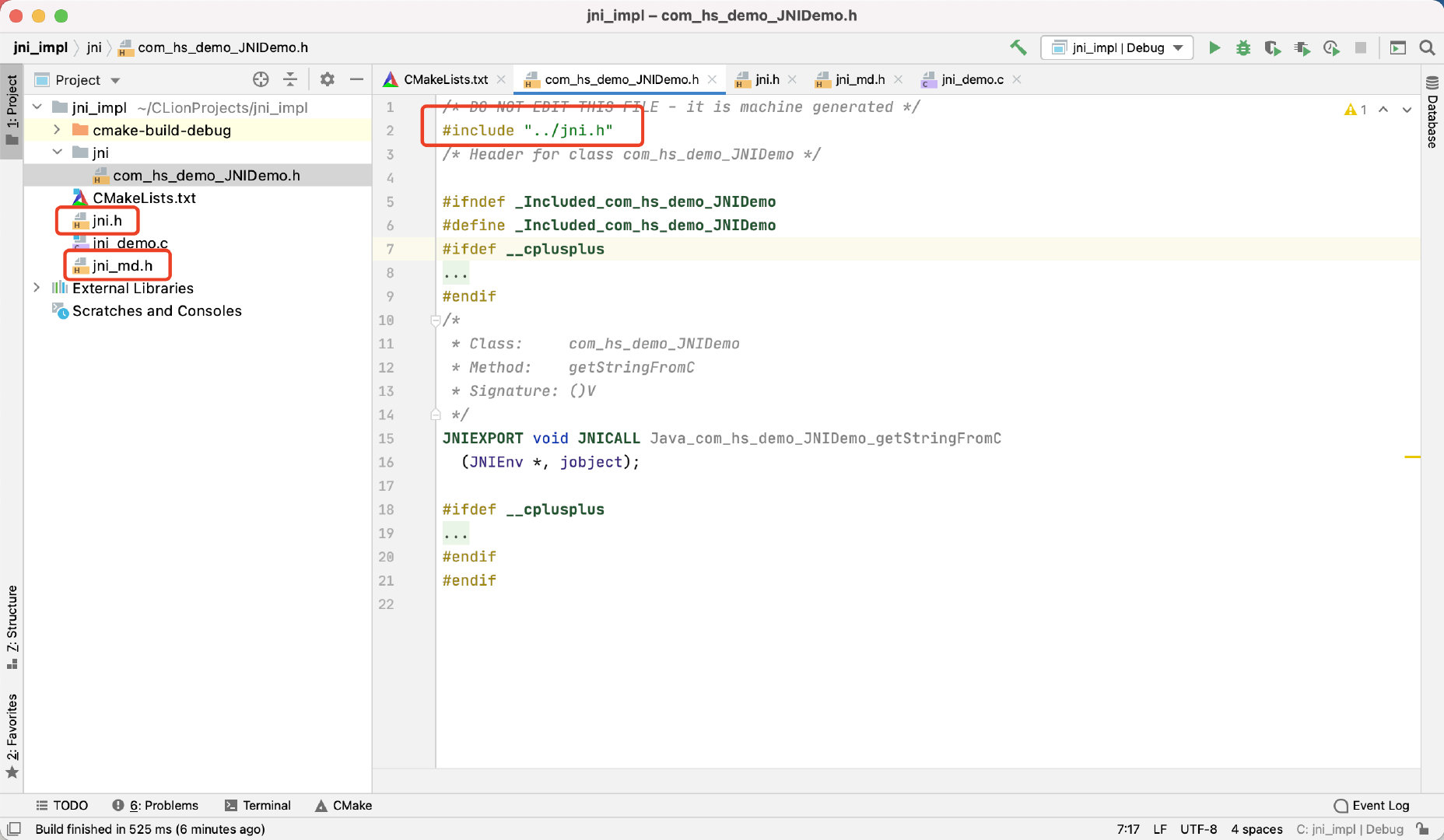Collapse all nodes in Project panel
Screen dimensions: 1444x840
point(289,79)
